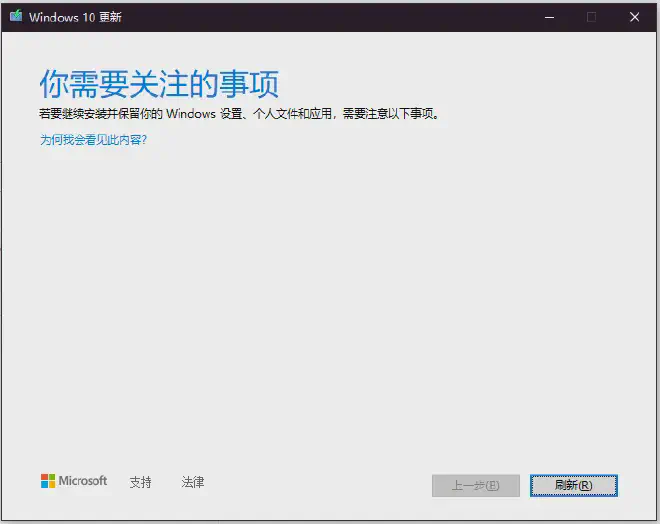Screen dimensions: 660x524
Task: Open the '为何我会看见此内容?' link
Action: click(93, 140)
